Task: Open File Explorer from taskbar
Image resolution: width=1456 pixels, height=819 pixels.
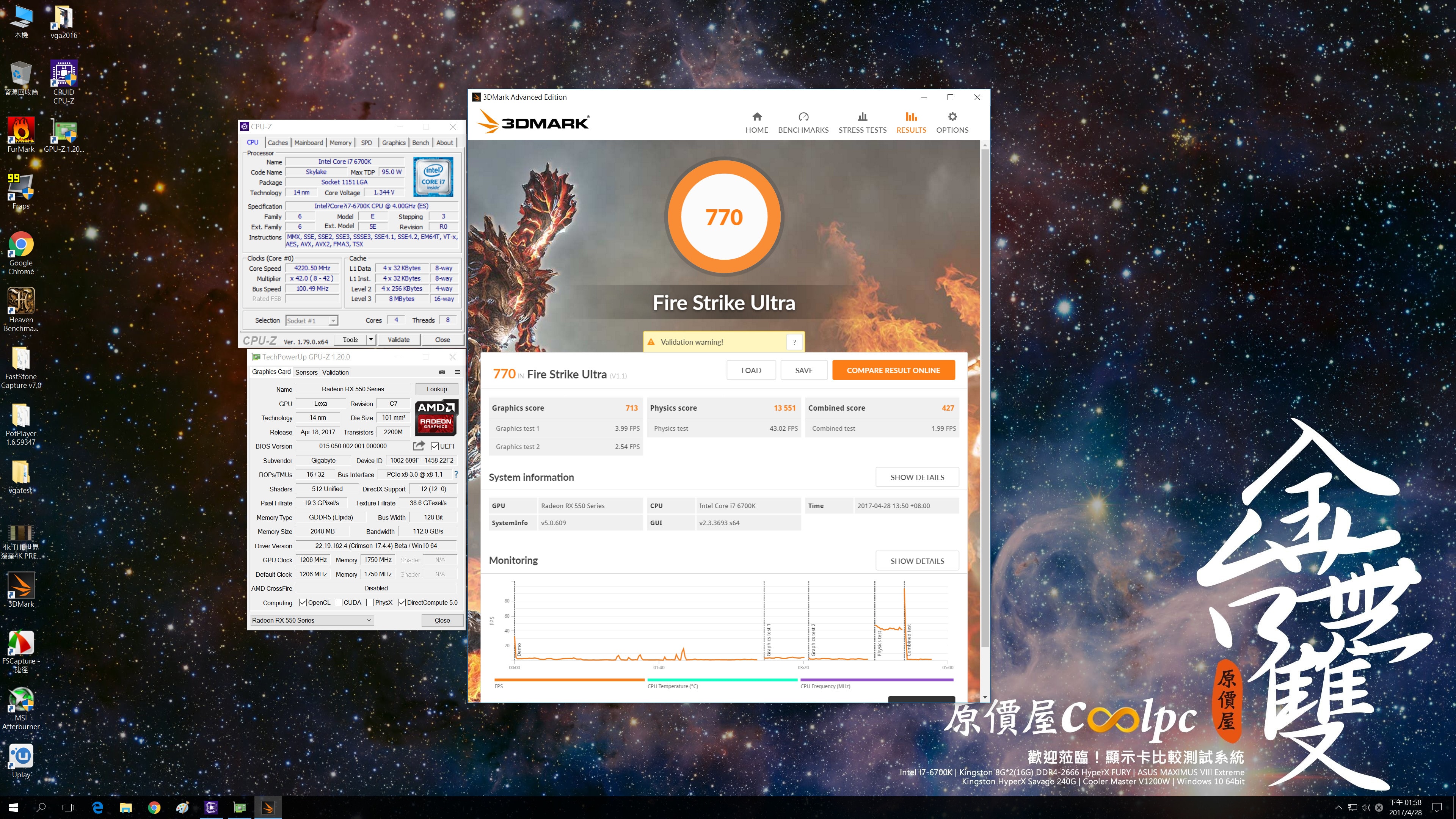Action: (126, 808)
